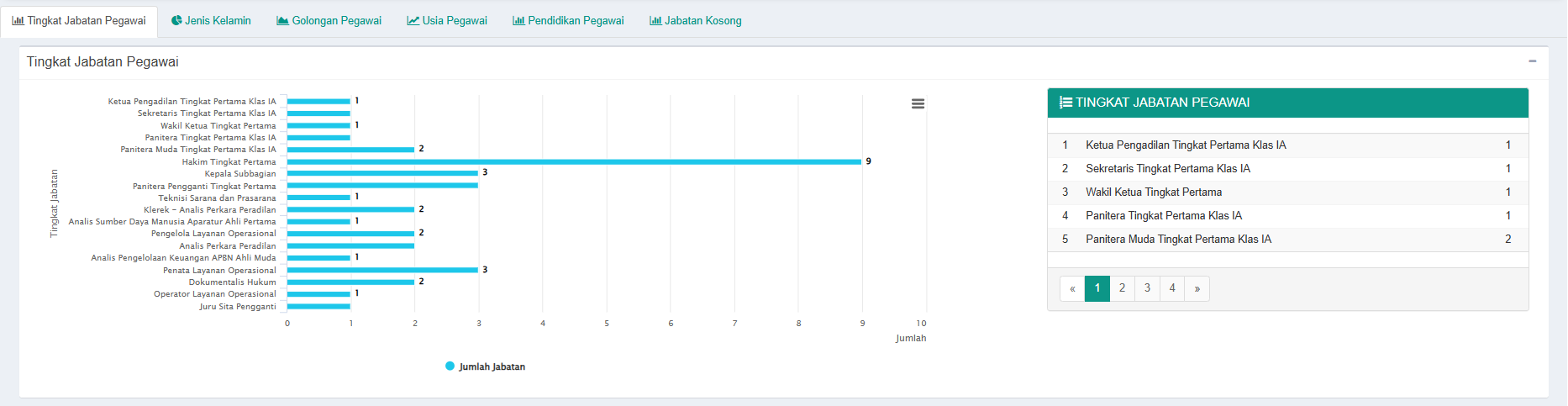Click table row Panitera Tingkat Pertama Klas IA

[x=1287, y=216]
